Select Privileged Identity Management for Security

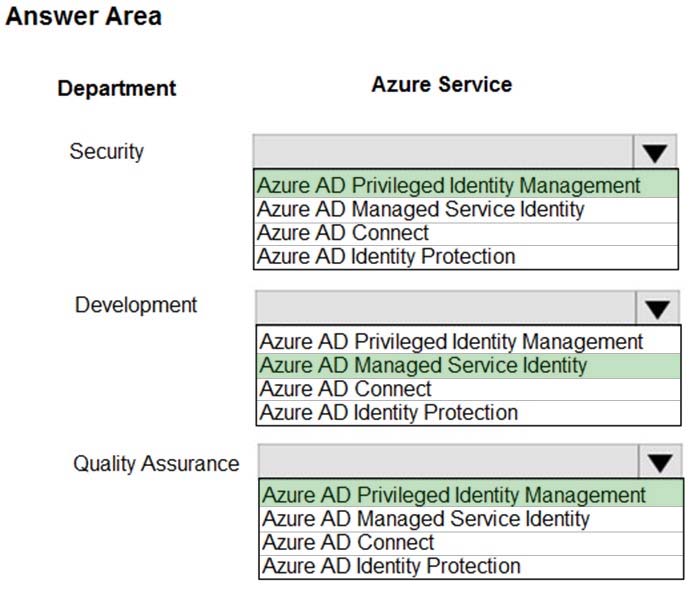(x=466, y=185)
